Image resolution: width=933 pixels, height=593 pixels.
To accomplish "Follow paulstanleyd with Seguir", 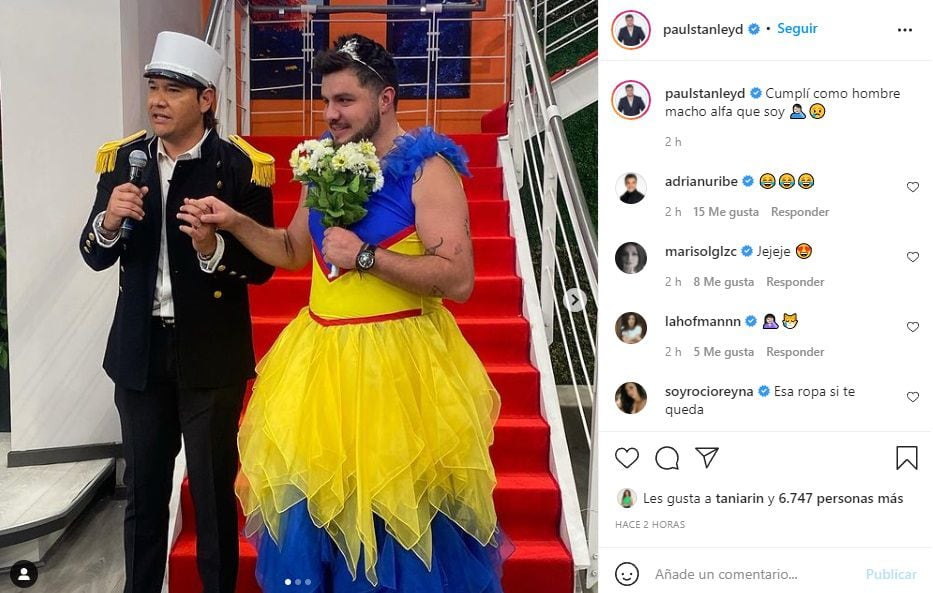I will tap(797, 29).
